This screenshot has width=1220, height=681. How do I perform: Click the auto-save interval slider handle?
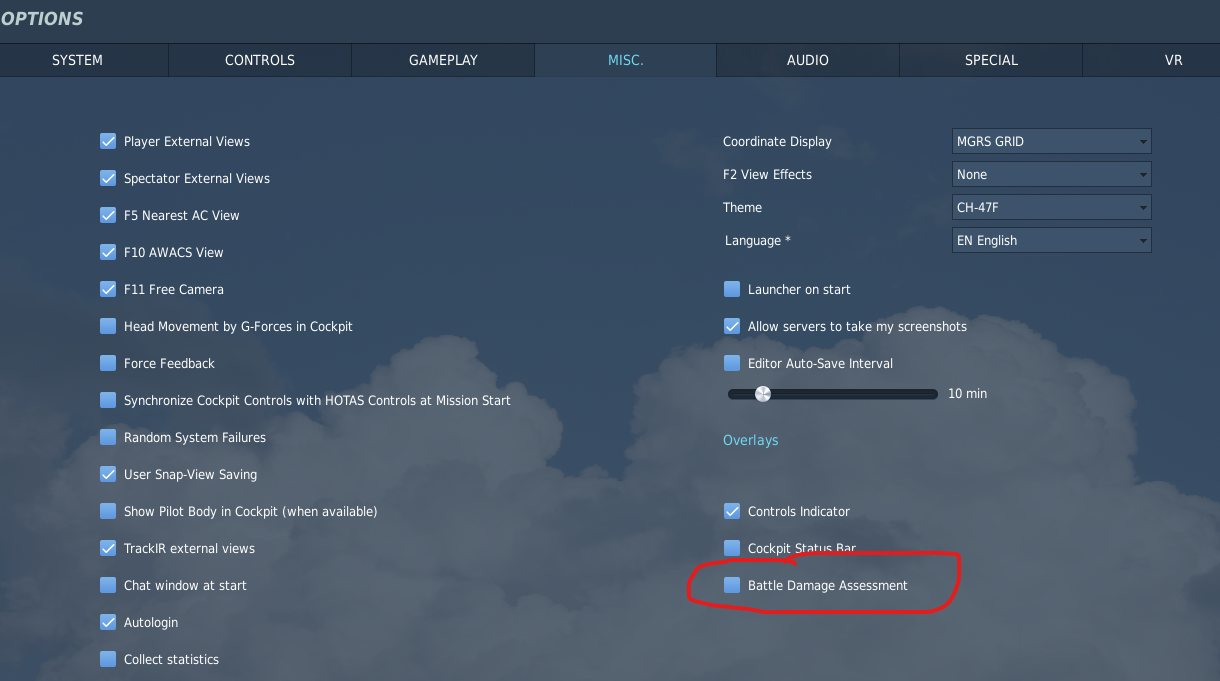tap(763, 394)
